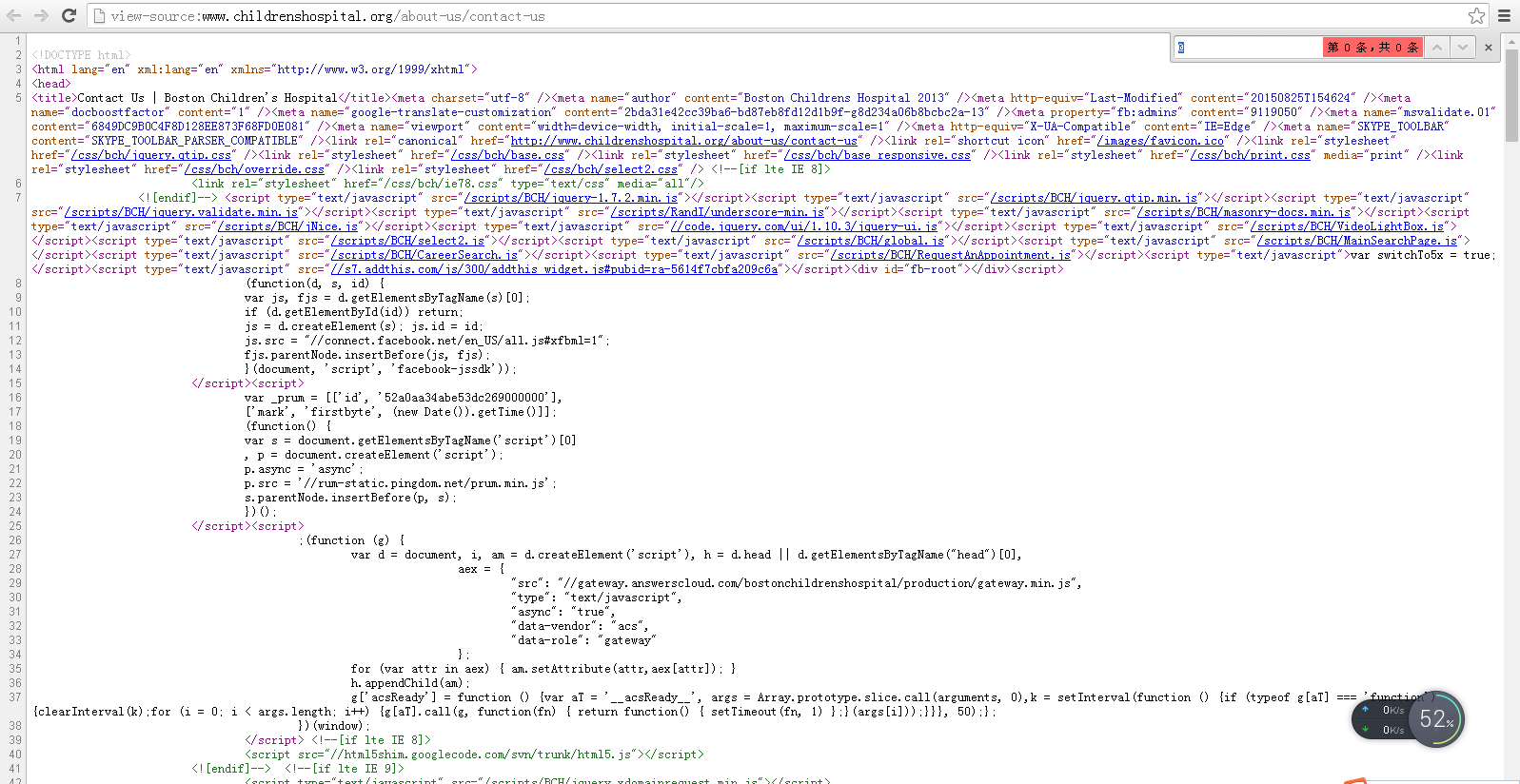Click the 'data-vendor': 'acs' line
1520x784 pixels.
(581, 626)
